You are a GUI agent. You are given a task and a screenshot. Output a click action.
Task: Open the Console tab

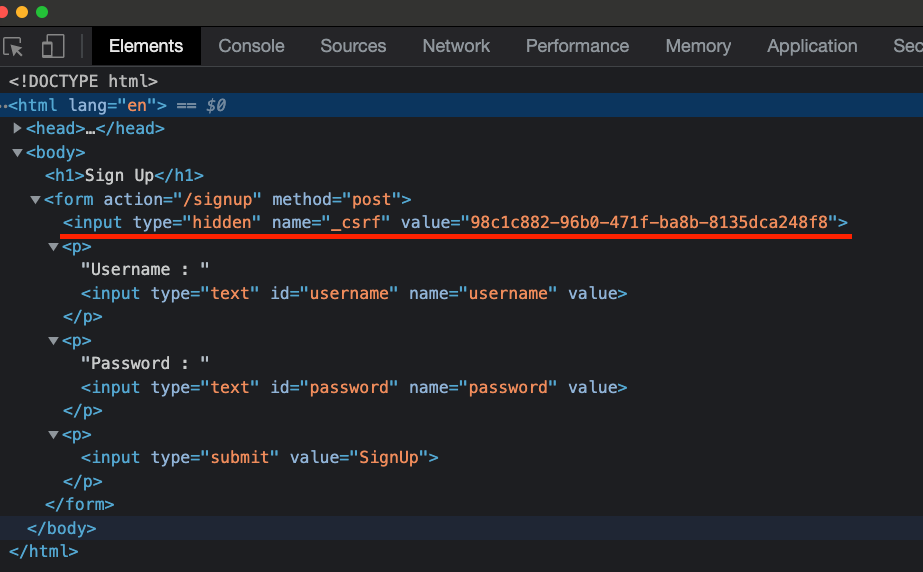[251, 46]
